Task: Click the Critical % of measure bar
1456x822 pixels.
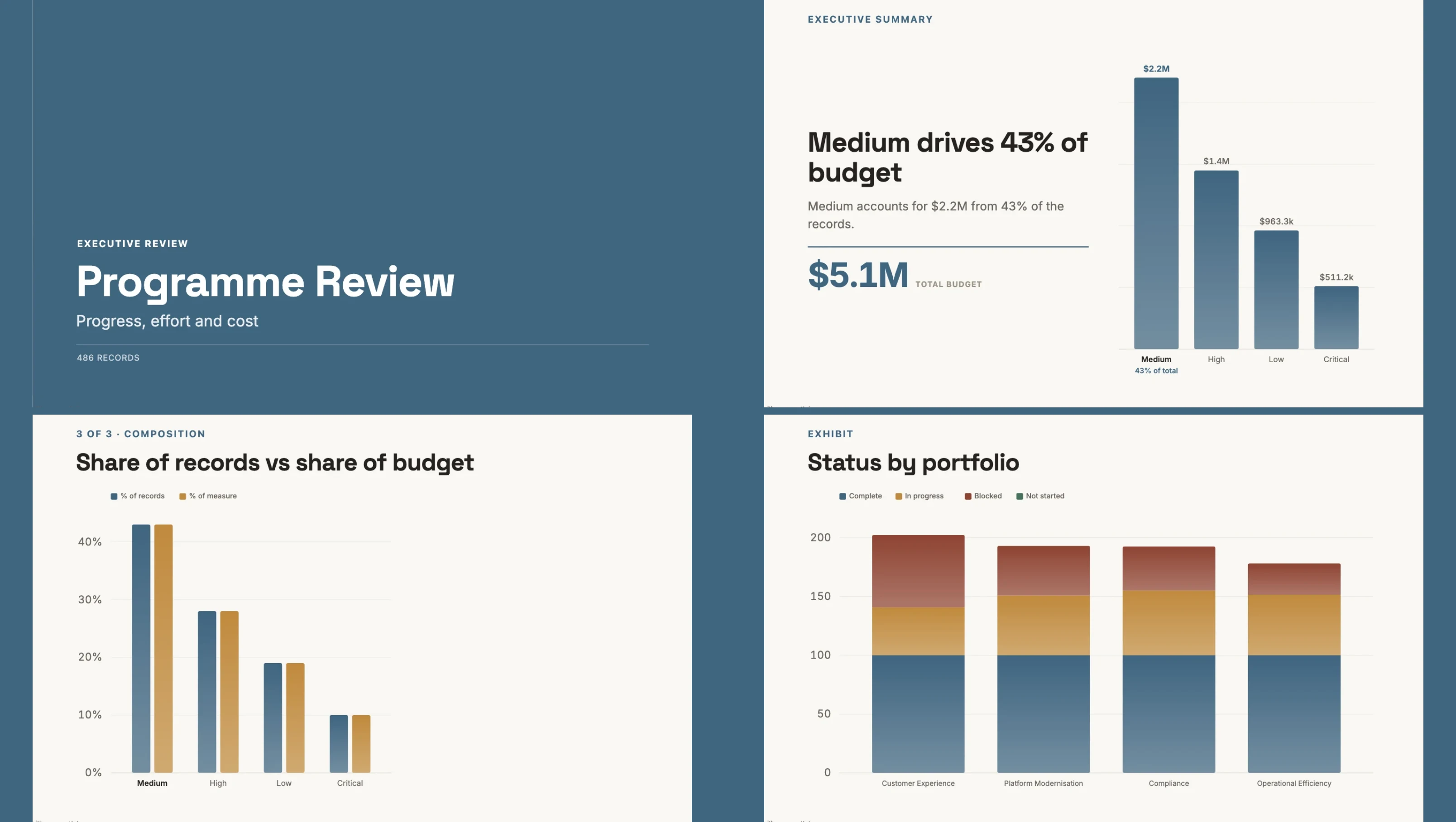Action: pos(361,744)
